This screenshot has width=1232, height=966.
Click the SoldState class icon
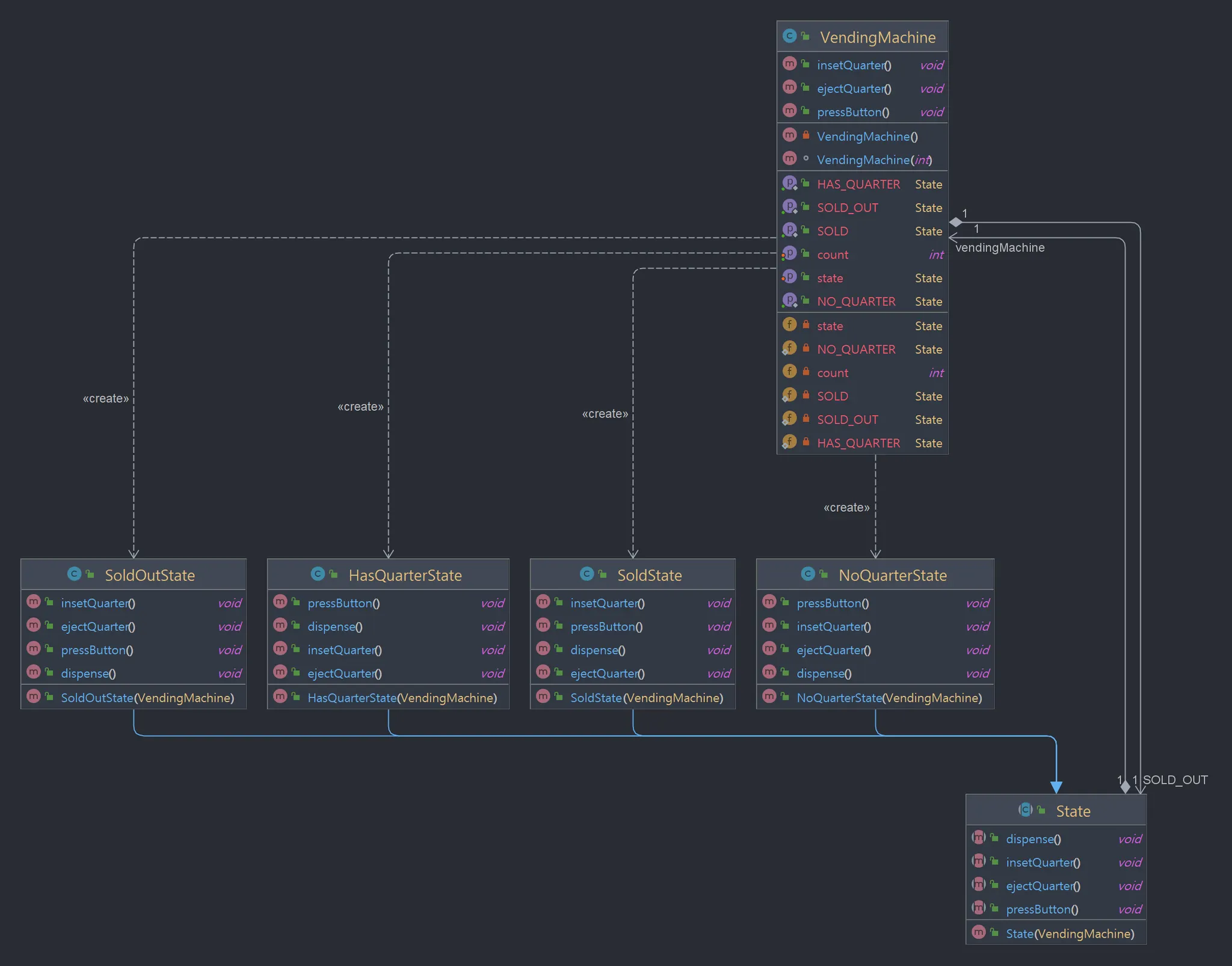point(587,574)
